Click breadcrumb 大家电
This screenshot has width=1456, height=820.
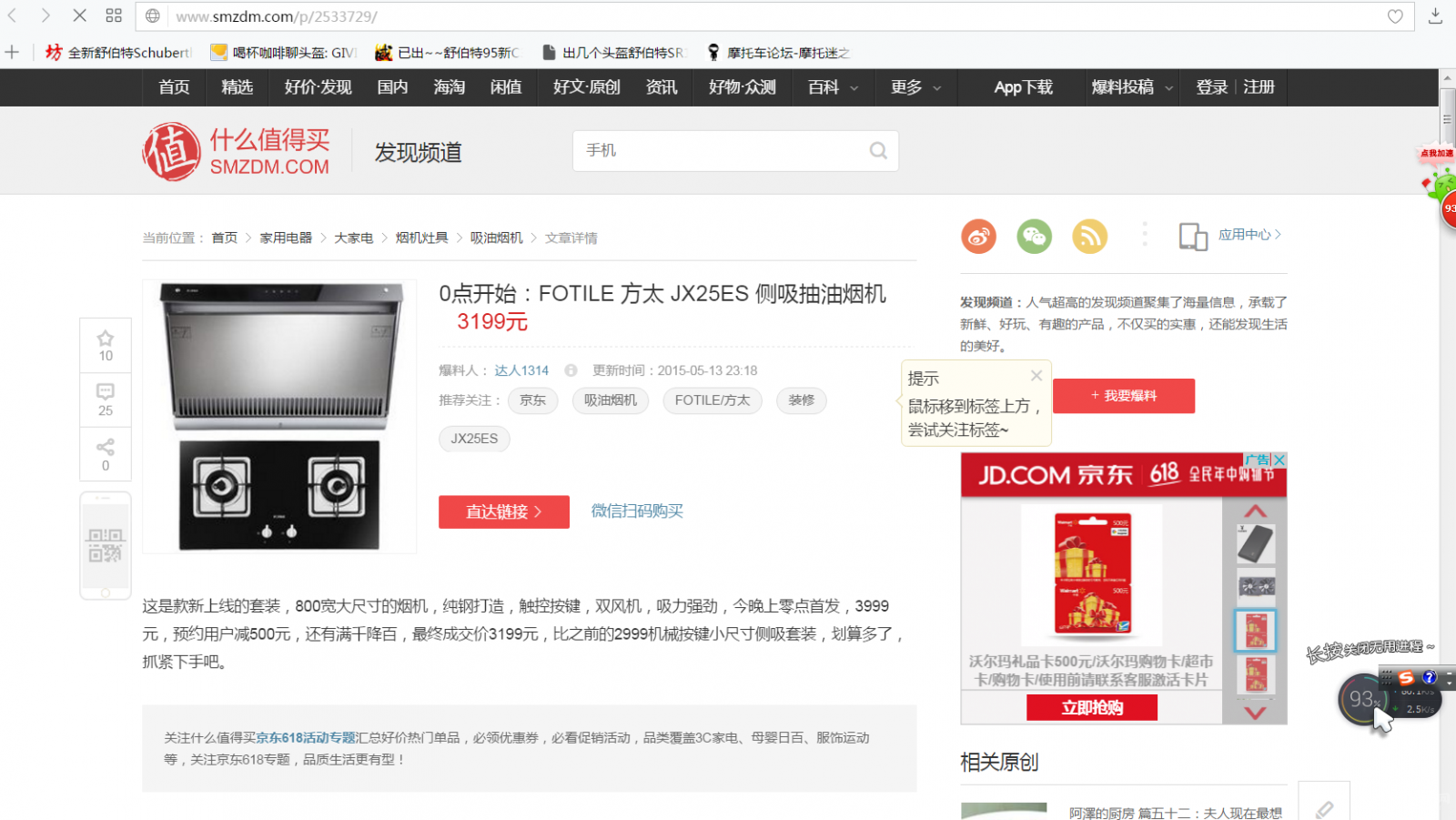[x=353, y=238]
